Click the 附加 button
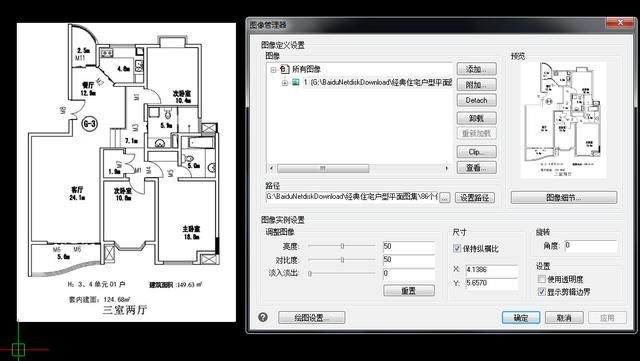 [x=476, y=85]
